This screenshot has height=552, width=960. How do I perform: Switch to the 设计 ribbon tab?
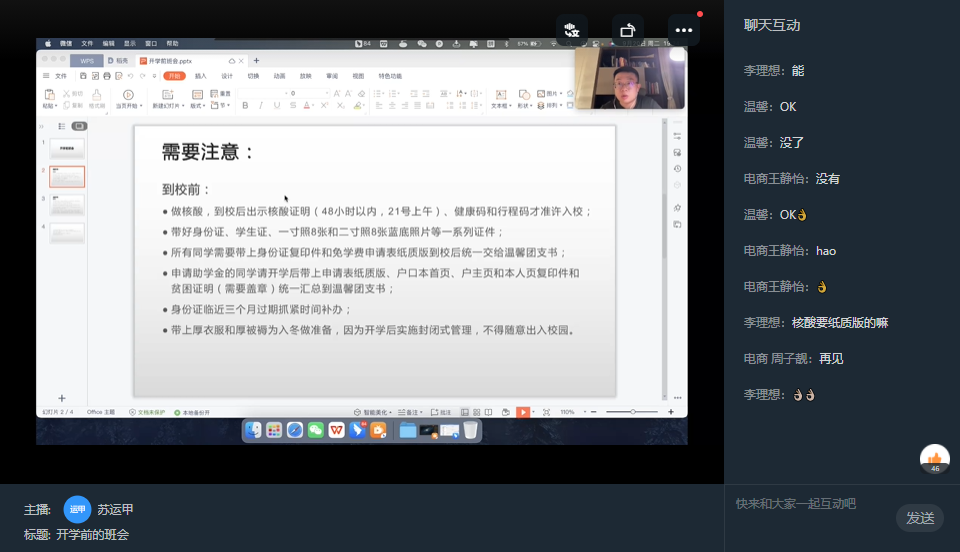tap(227, 76)
